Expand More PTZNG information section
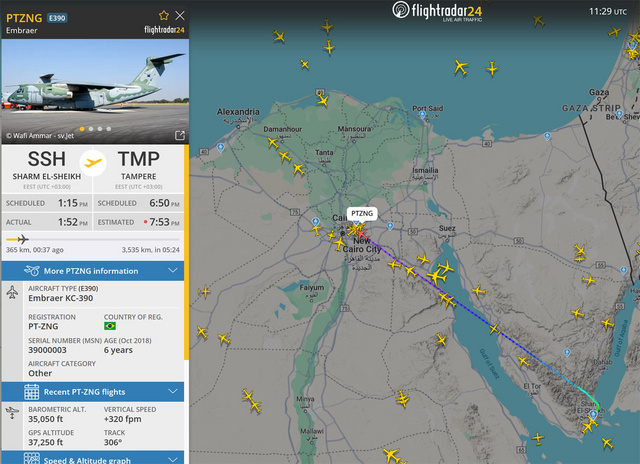Viewport: 640px width, 464px height. tap(93, 271)
